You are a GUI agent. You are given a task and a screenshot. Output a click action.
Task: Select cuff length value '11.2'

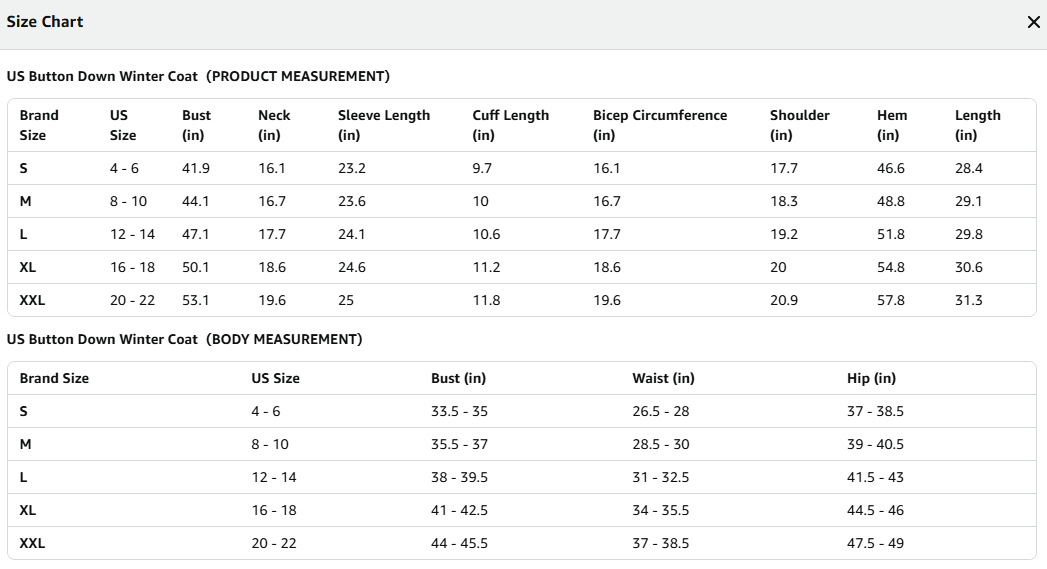tap(486, 267)
